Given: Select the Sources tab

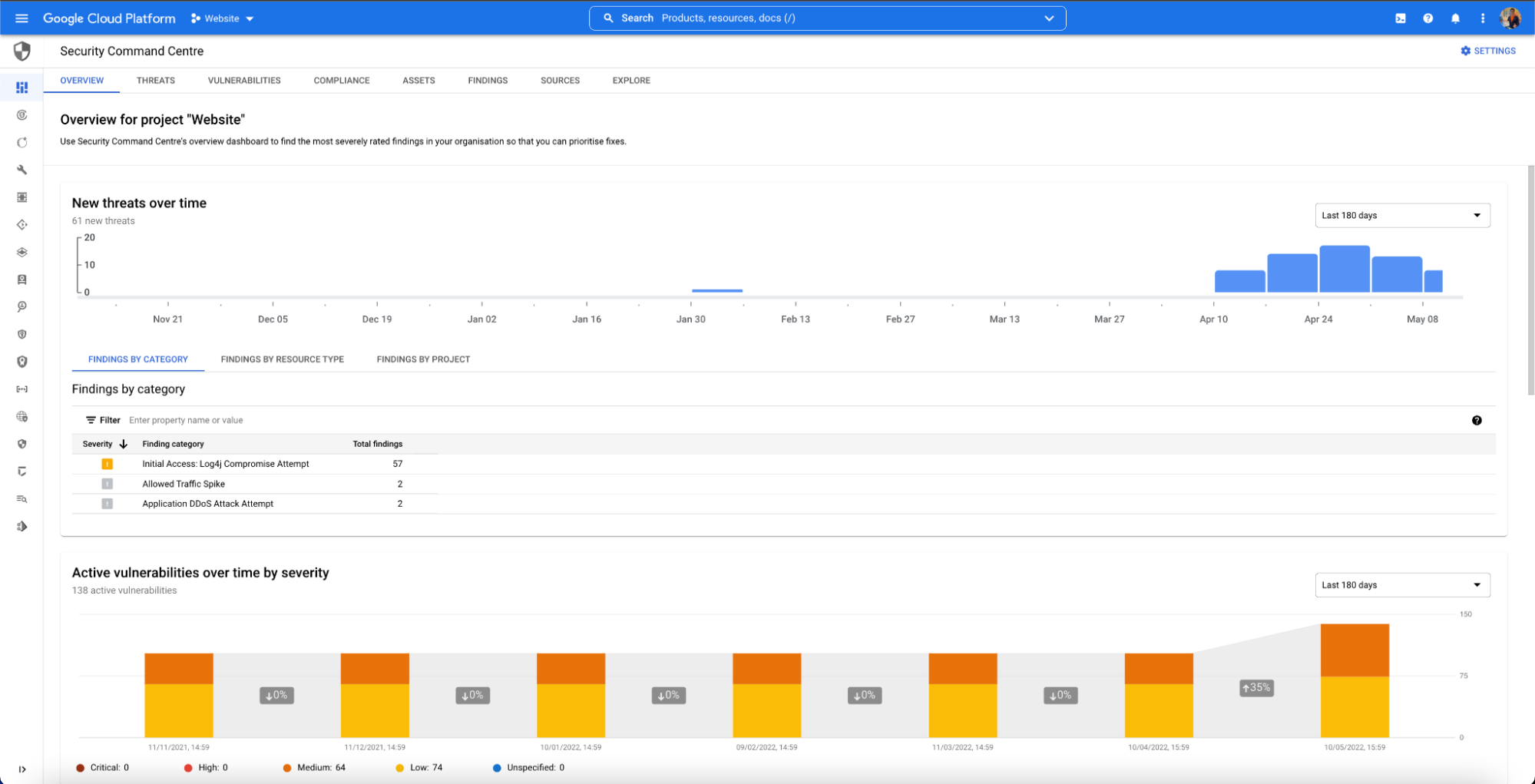Looking at the screenshot, I should click(560, 81).
